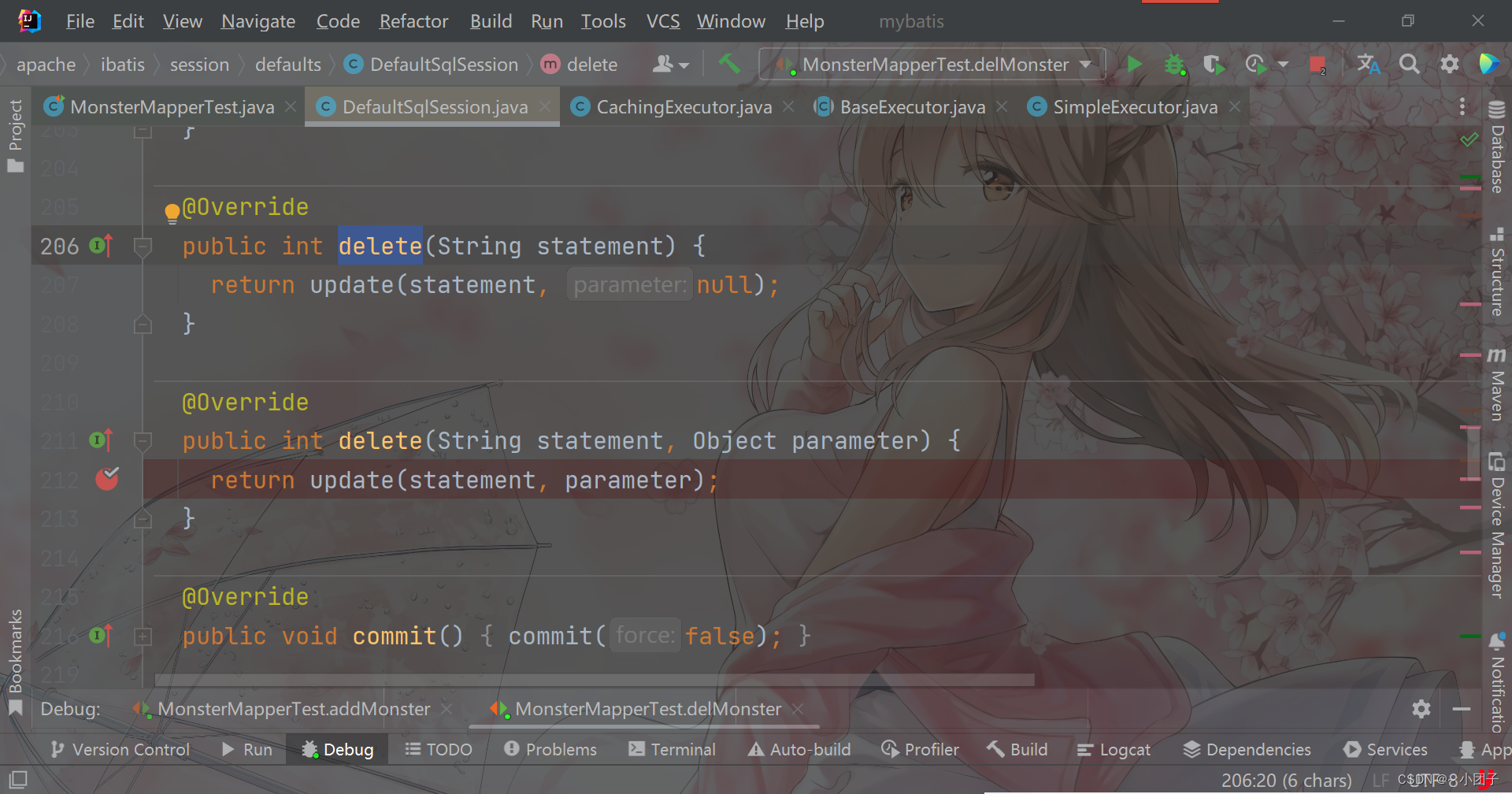1512x794 pixels.
Task: Open the File menu
Action: click(80, 21)
